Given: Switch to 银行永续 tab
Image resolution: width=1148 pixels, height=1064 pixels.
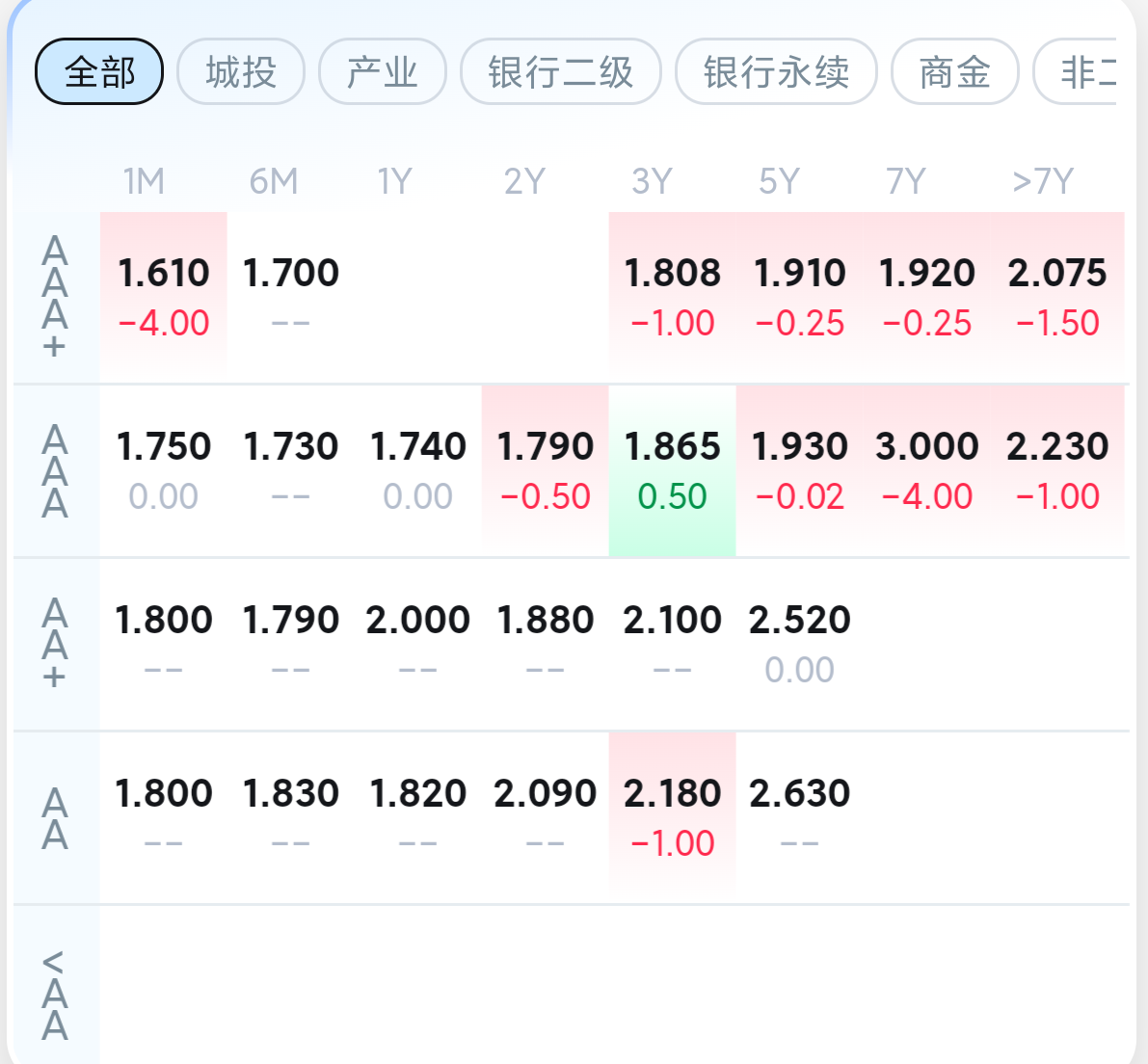Looking at the screenshot, I should (x=776, y=72).
